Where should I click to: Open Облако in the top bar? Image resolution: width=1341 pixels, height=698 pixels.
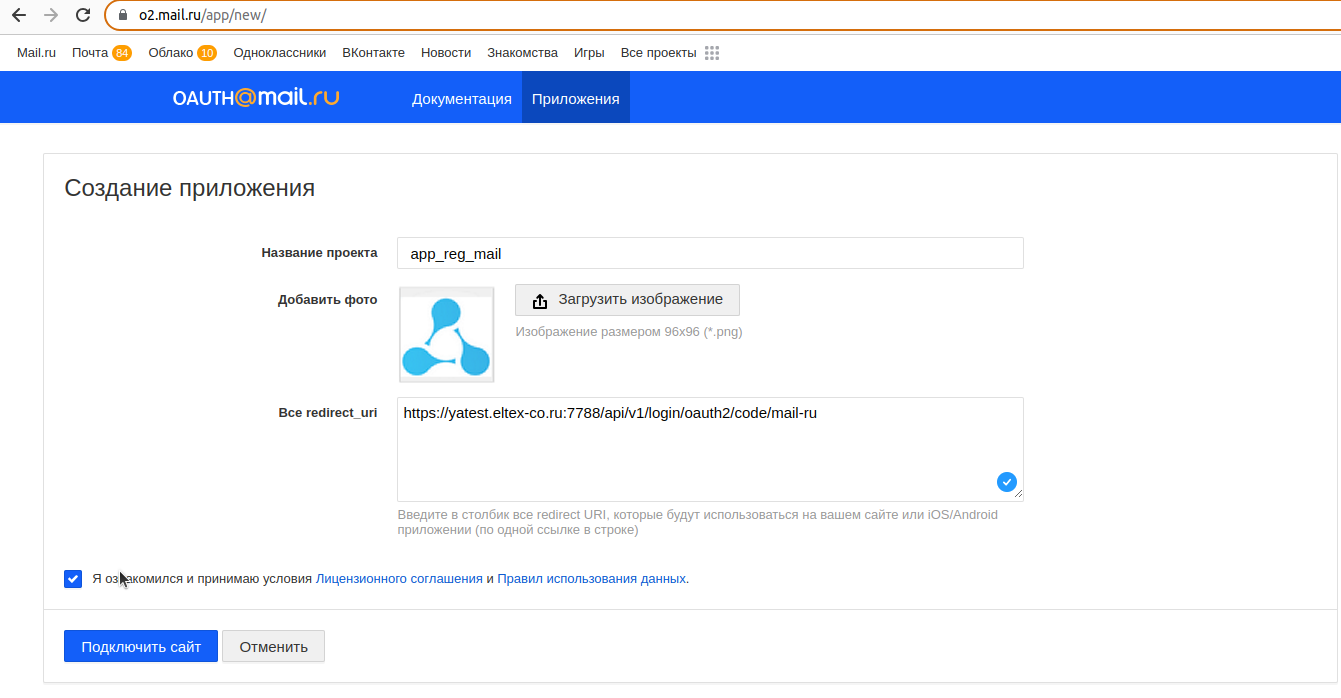tap(171, 53)
